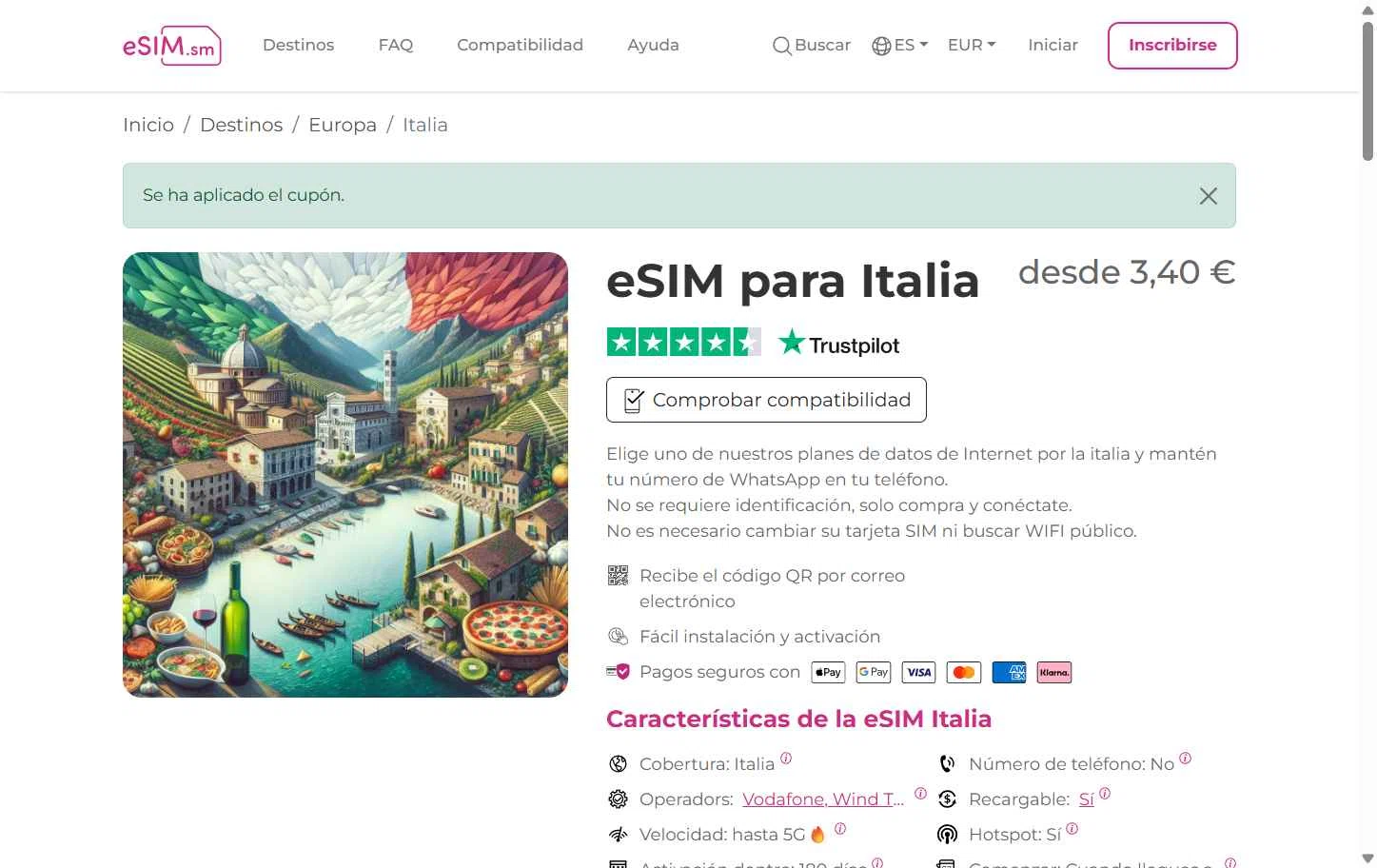Go to Destinos breadcrumb
Viewport: 1377px width, 868px height.
pos(241,125)
